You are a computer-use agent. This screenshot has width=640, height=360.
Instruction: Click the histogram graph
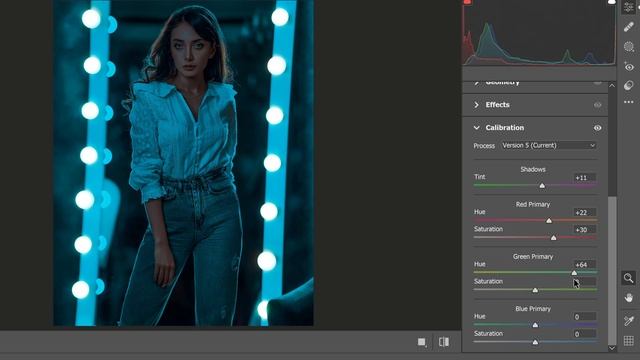coord(539,33)
